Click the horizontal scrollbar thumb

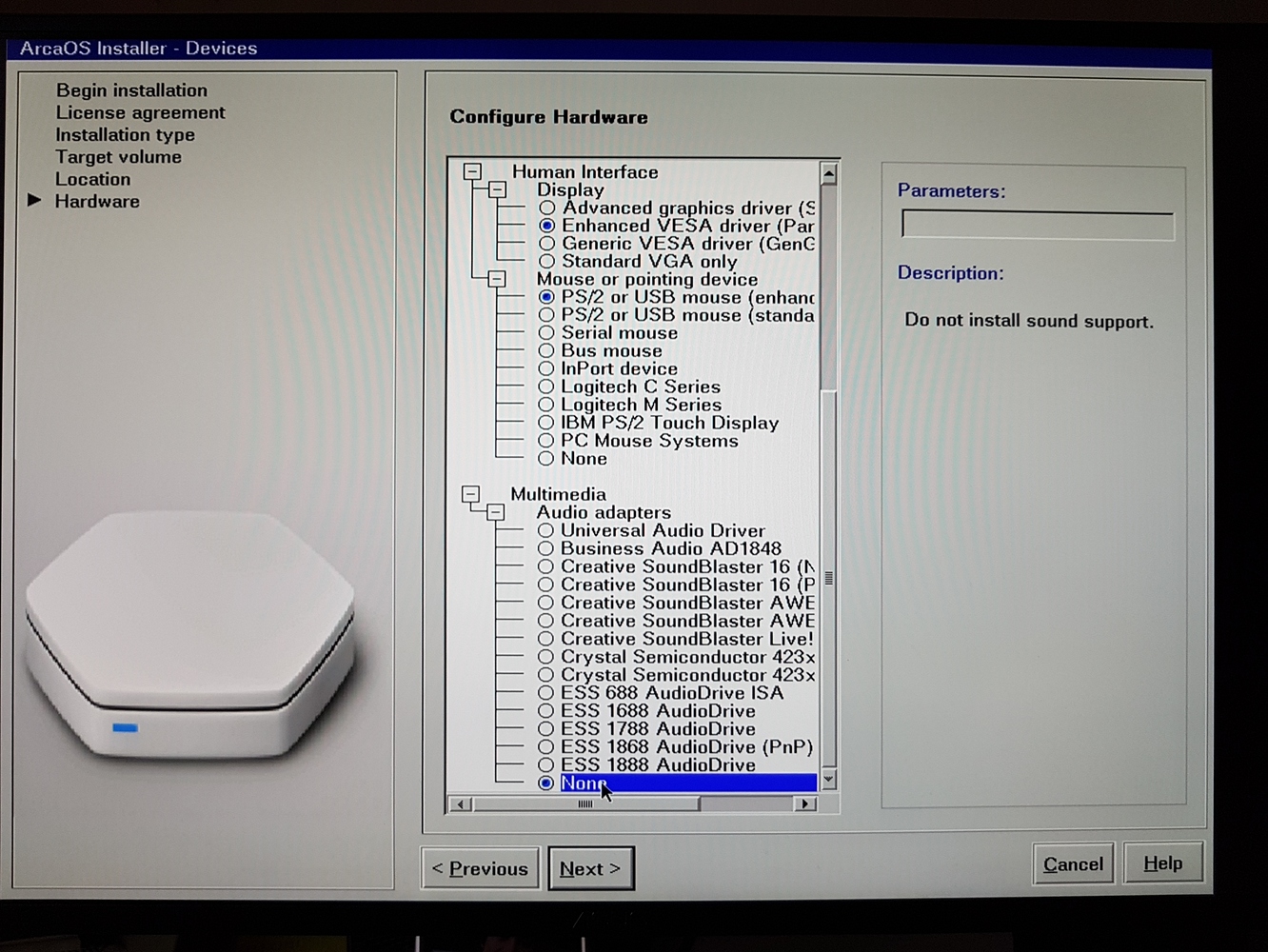point(585,804)
